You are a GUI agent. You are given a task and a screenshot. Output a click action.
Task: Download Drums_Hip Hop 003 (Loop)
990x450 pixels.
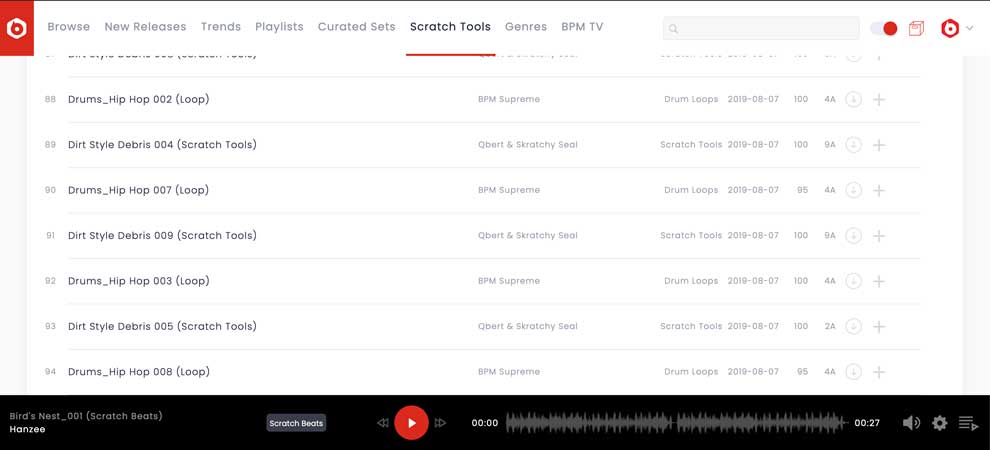pyautogui.click(x=854, y=281)
